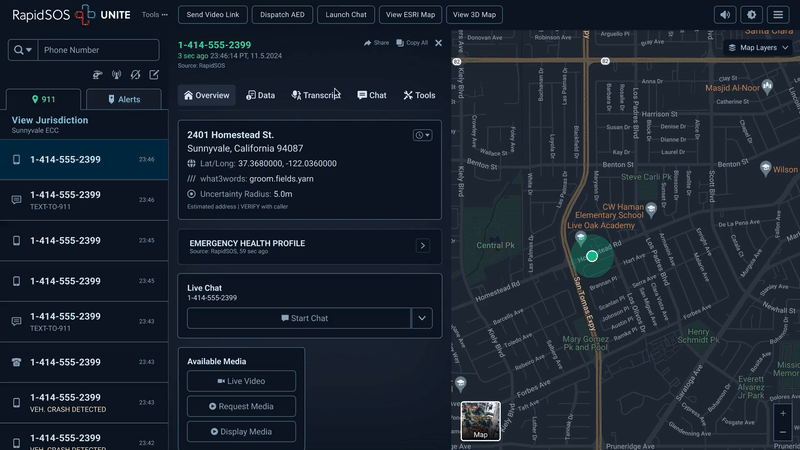The width and height of the screenshot is (800, 450).
Task: Click Dispatch AED button
Action: tap(282, 15)
